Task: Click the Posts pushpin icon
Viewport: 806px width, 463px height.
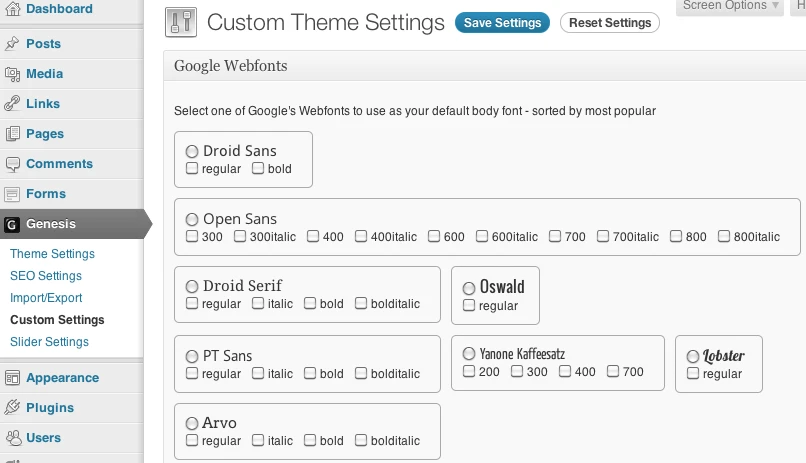Action: (x=12, y=44)
